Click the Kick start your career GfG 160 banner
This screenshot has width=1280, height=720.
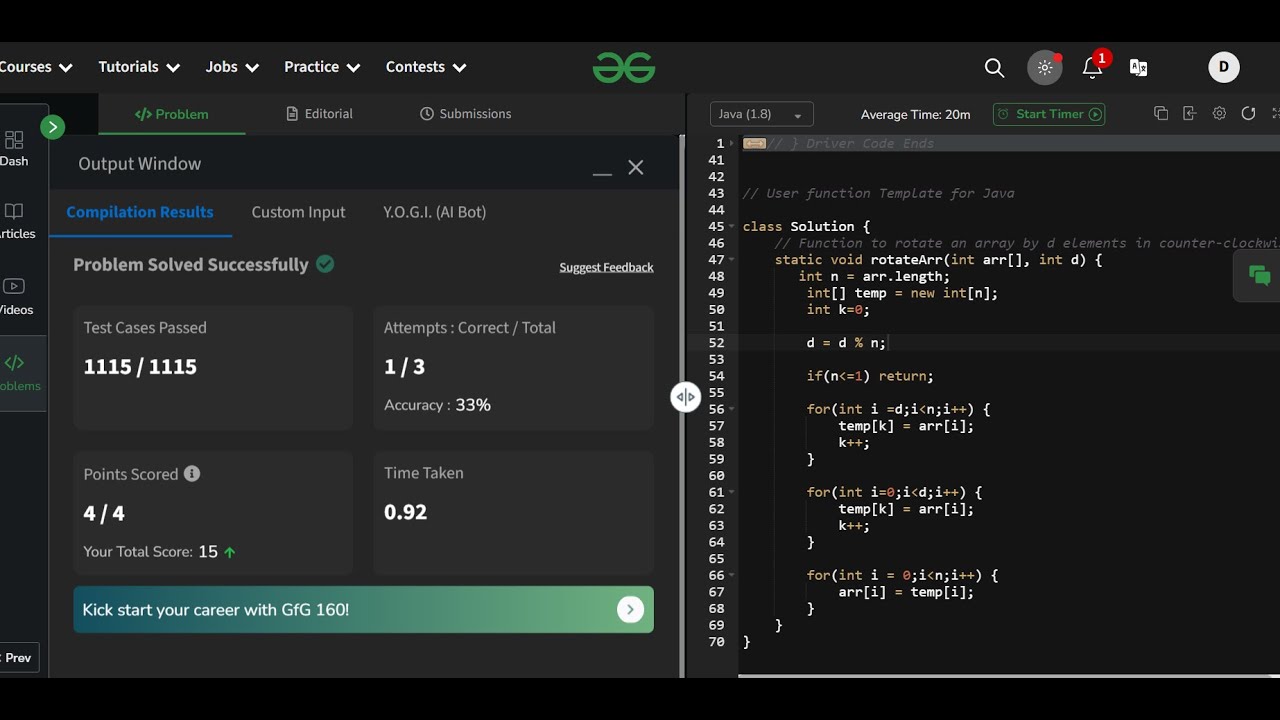point(364,609)
